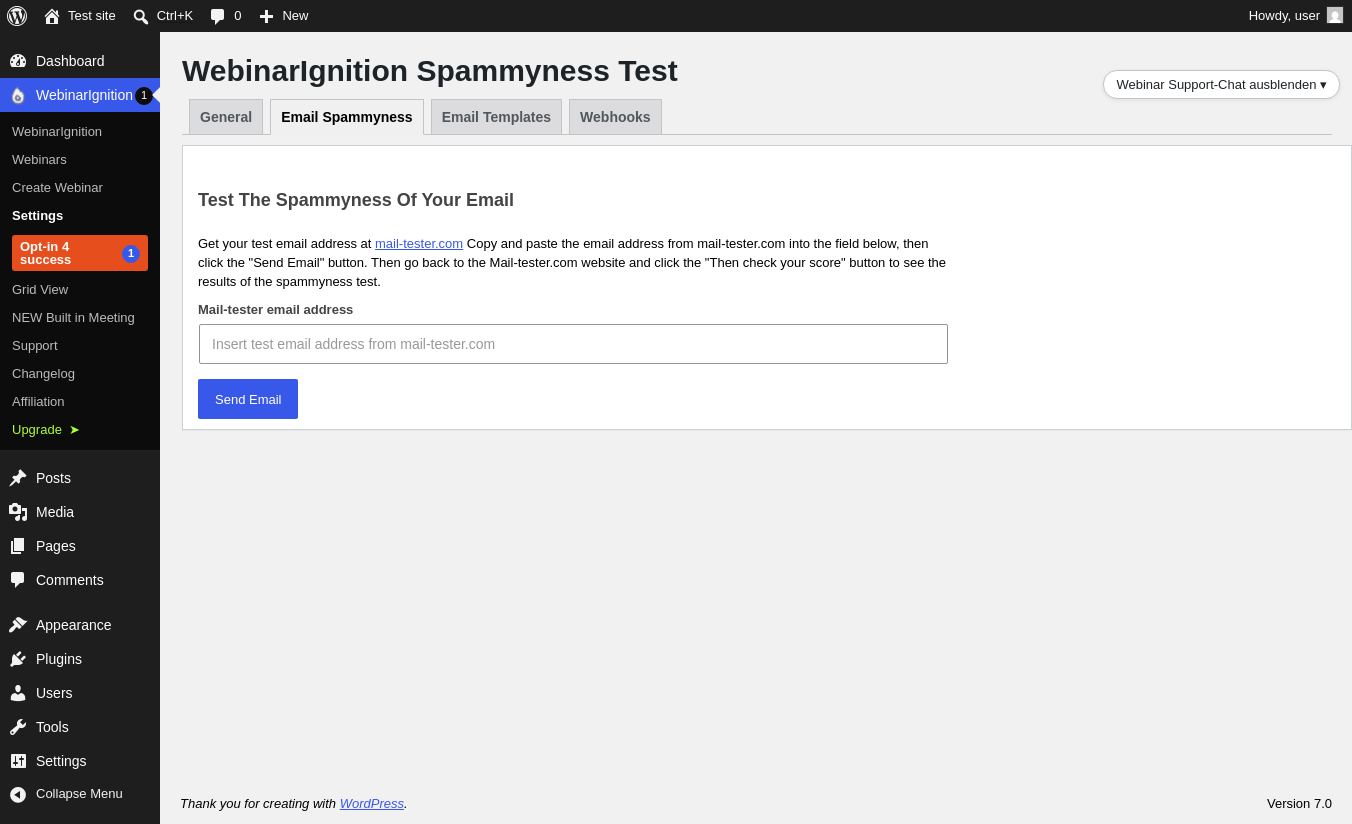This screenshot has height=824, width=1352.
Task: Open Appearance paintbrush icon
Action: click(18, 625)
